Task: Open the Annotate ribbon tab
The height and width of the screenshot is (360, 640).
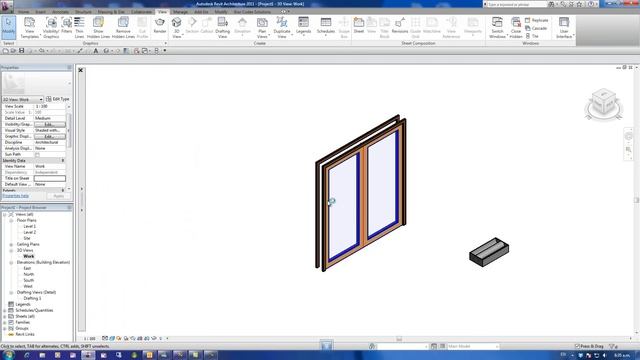Action: [x=60, y=12]
